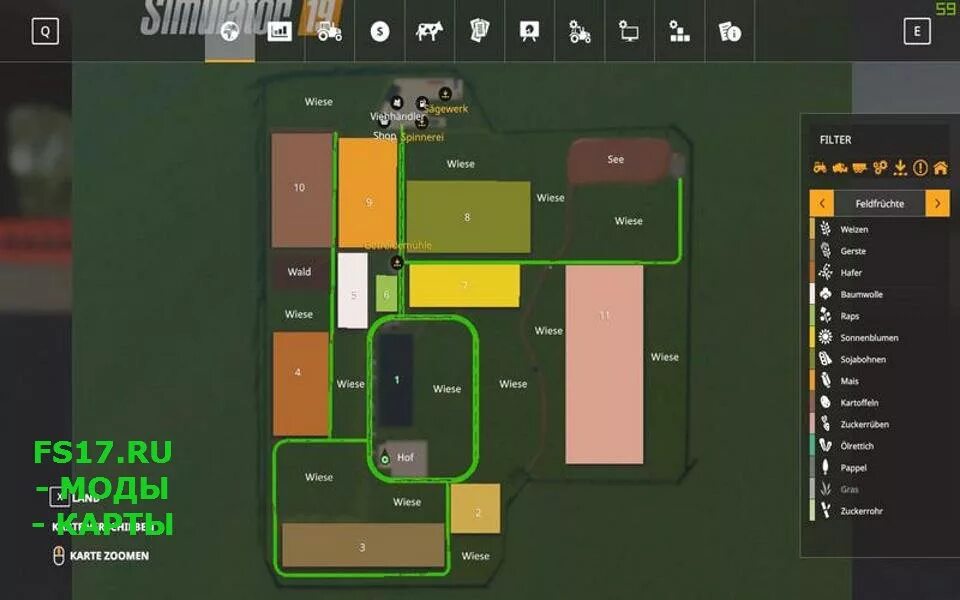960x600 pixels.
Task: Toggle Pappel crop in filter list
Action: (x=880, y=468)
